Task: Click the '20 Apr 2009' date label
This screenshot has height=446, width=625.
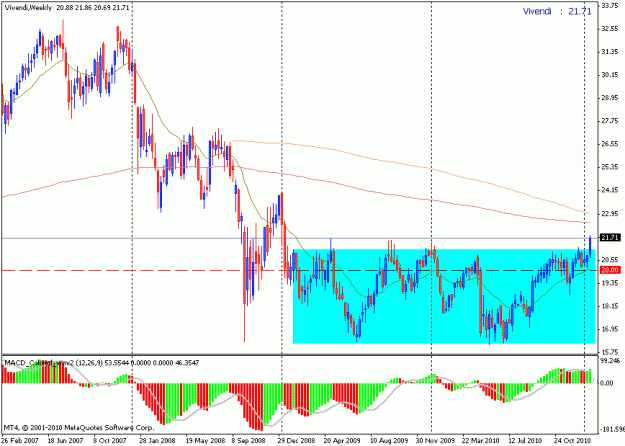Action: pyautogui.click(x=342, y=441)
